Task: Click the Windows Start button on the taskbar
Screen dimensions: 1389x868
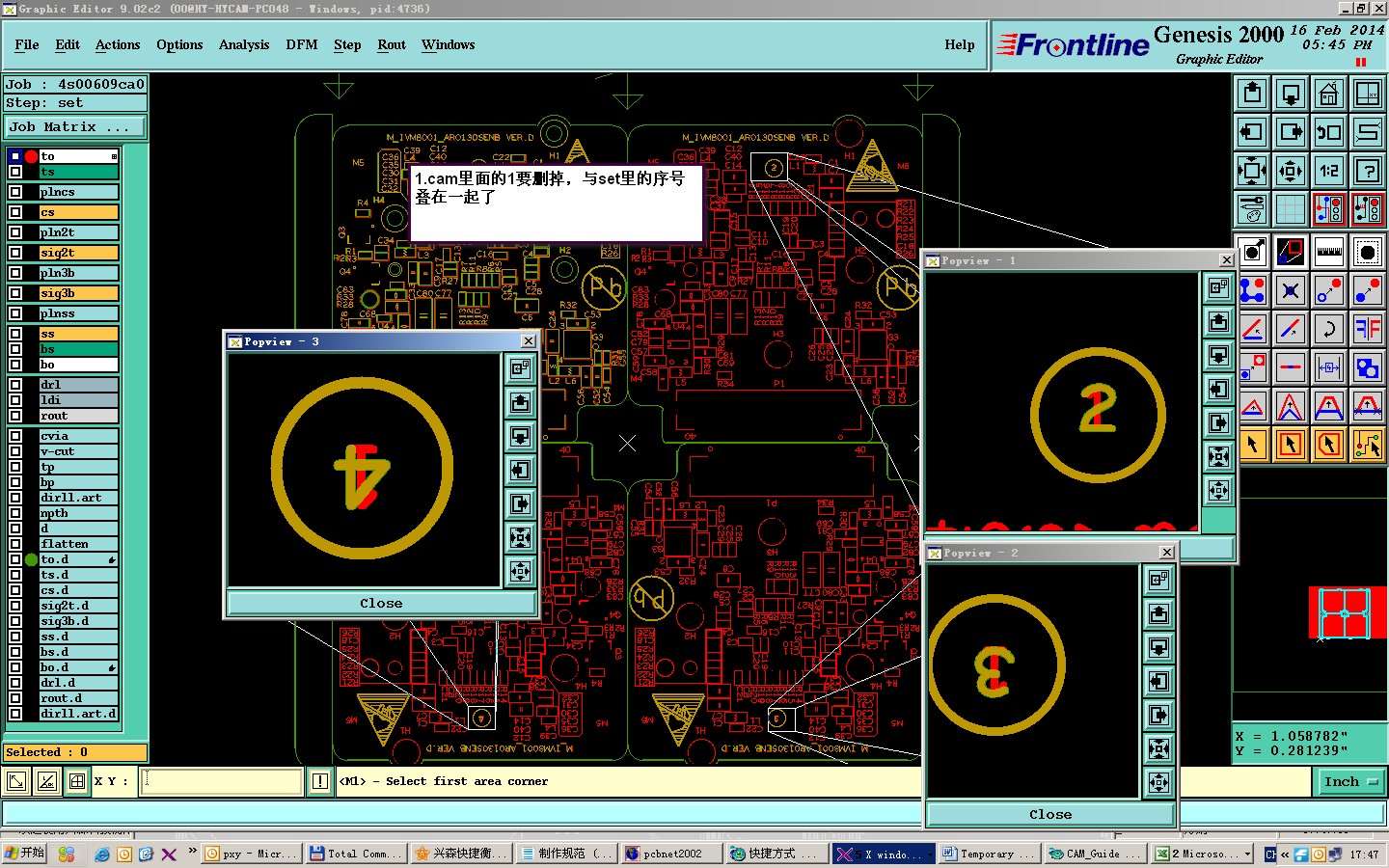Action: point(25,854)
